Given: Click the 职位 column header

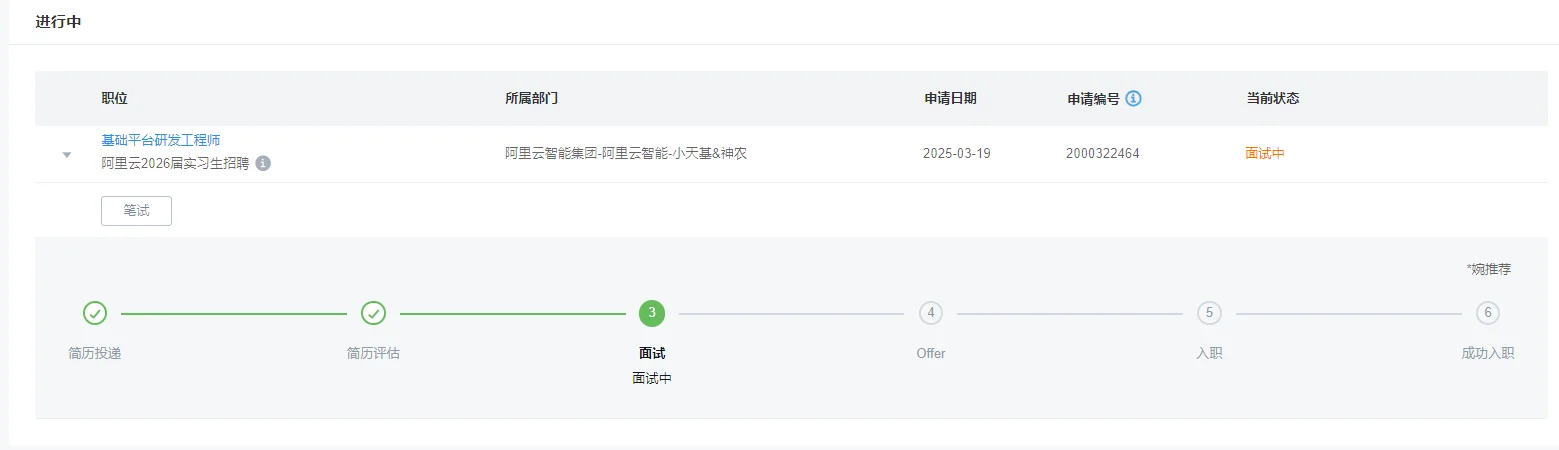Looking at the screenshot, I should 114,98.
